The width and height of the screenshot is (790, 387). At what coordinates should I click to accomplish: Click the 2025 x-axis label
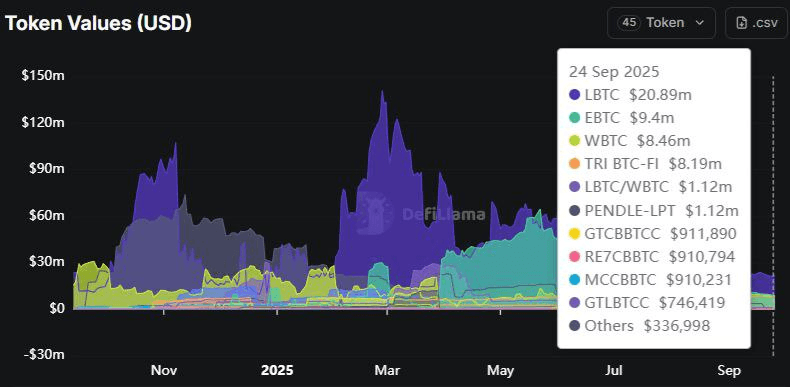click(x=277, y=371)
